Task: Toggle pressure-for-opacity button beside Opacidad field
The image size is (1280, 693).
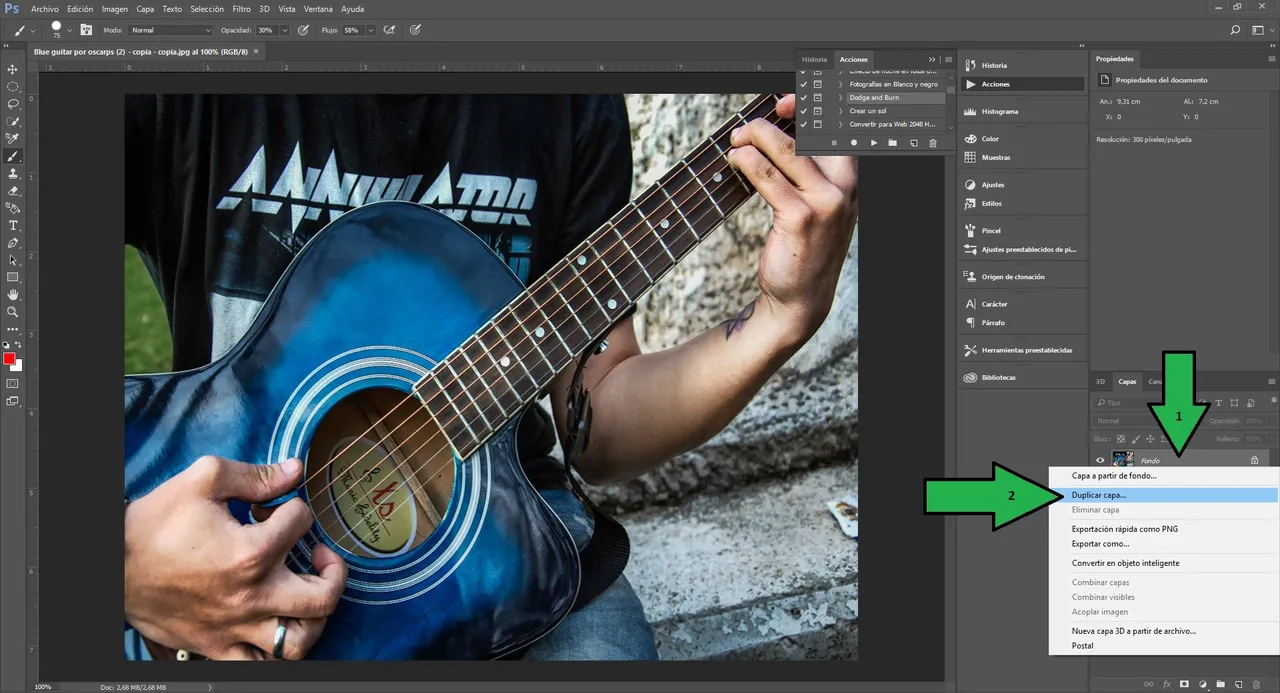Action: 303,30
